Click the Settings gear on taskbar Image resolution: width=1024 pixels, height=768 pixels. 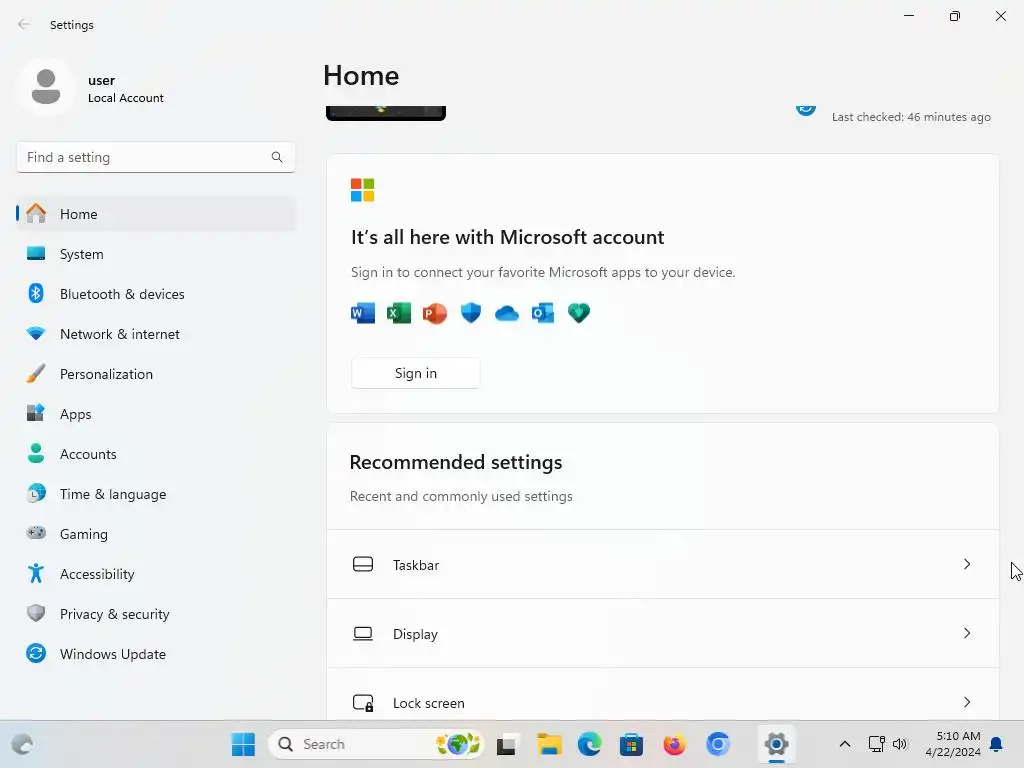[x=776, y=744]
